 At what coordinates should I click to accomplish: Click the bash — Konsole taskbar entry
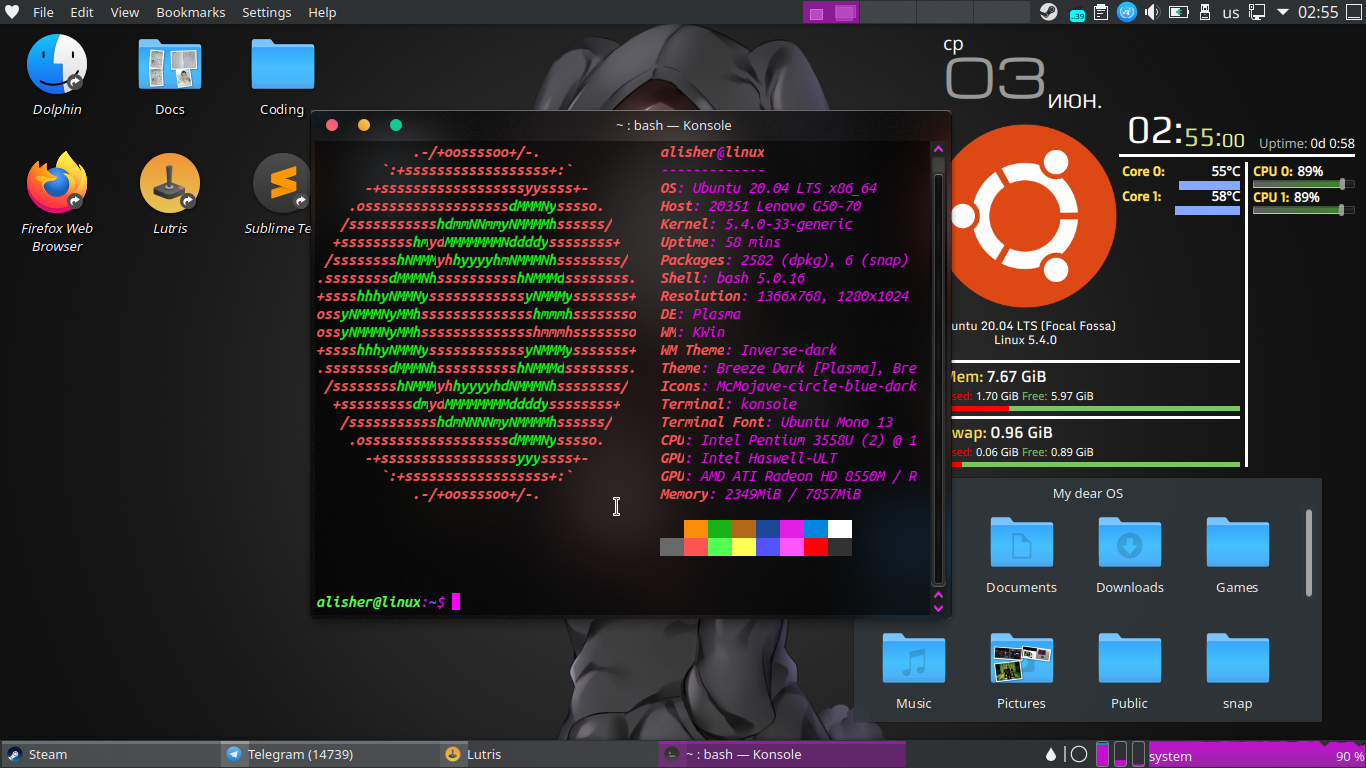782,754
